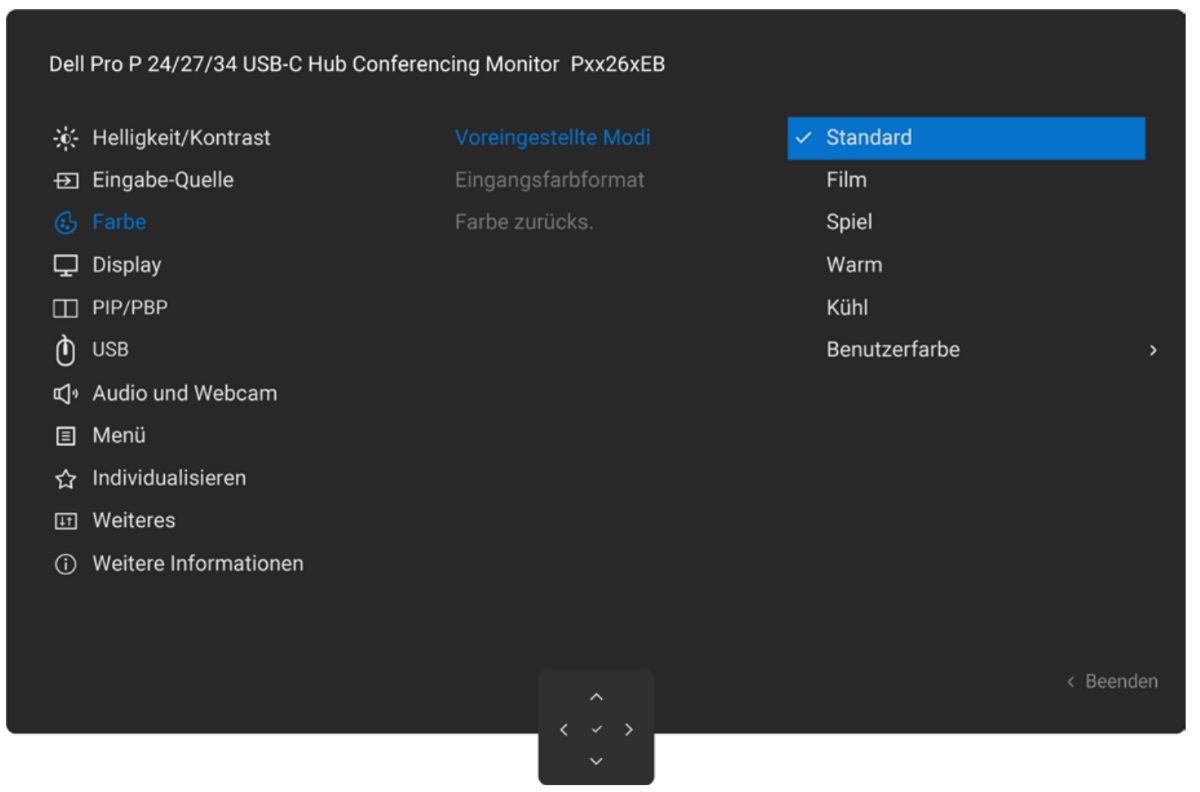Switch to the Spiel preset mode
This screenshot has height=792, width=1200.
pos(849,222)
